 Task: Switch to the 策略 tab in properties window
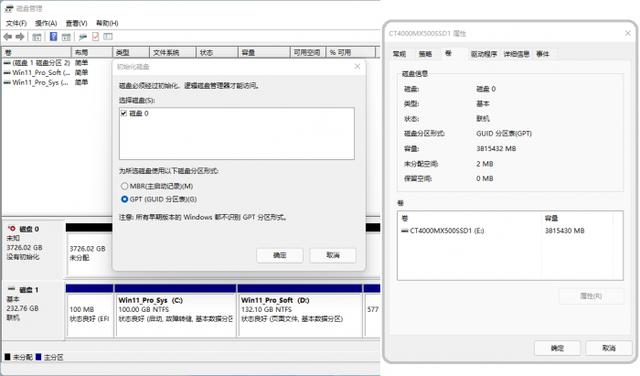425,54
